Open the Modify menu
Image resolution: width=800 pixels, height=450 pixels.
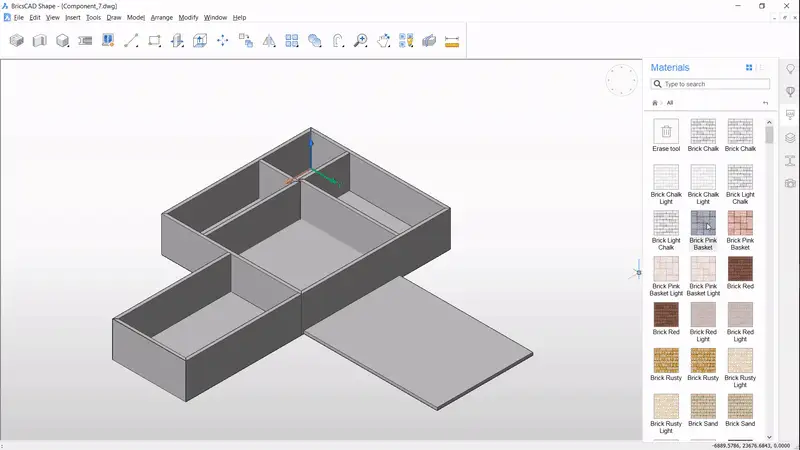188,17
